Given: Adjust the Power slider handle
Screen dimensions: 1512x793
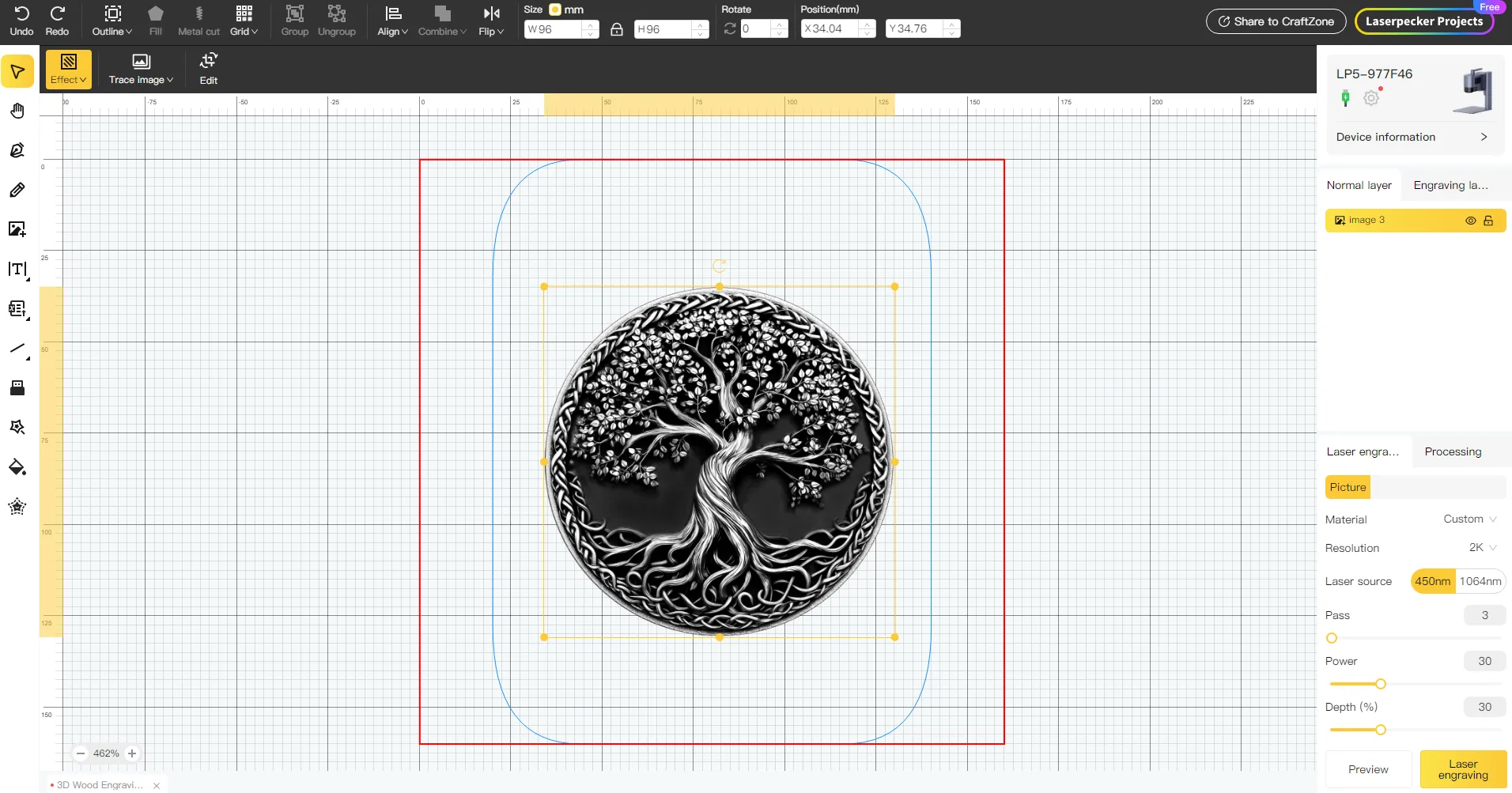Looking at the screenshot, I should (x=1381, y=684).
